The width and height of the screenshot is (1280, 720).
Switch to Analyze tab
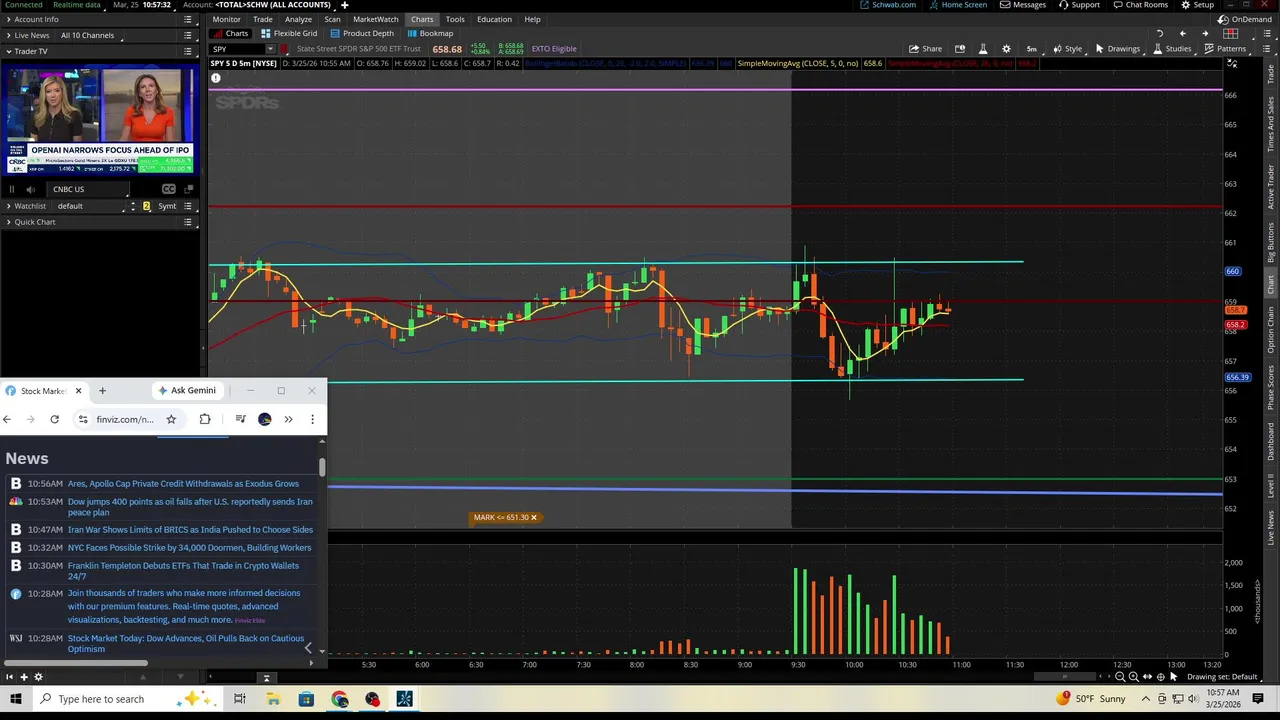click(x=298, y=19)
